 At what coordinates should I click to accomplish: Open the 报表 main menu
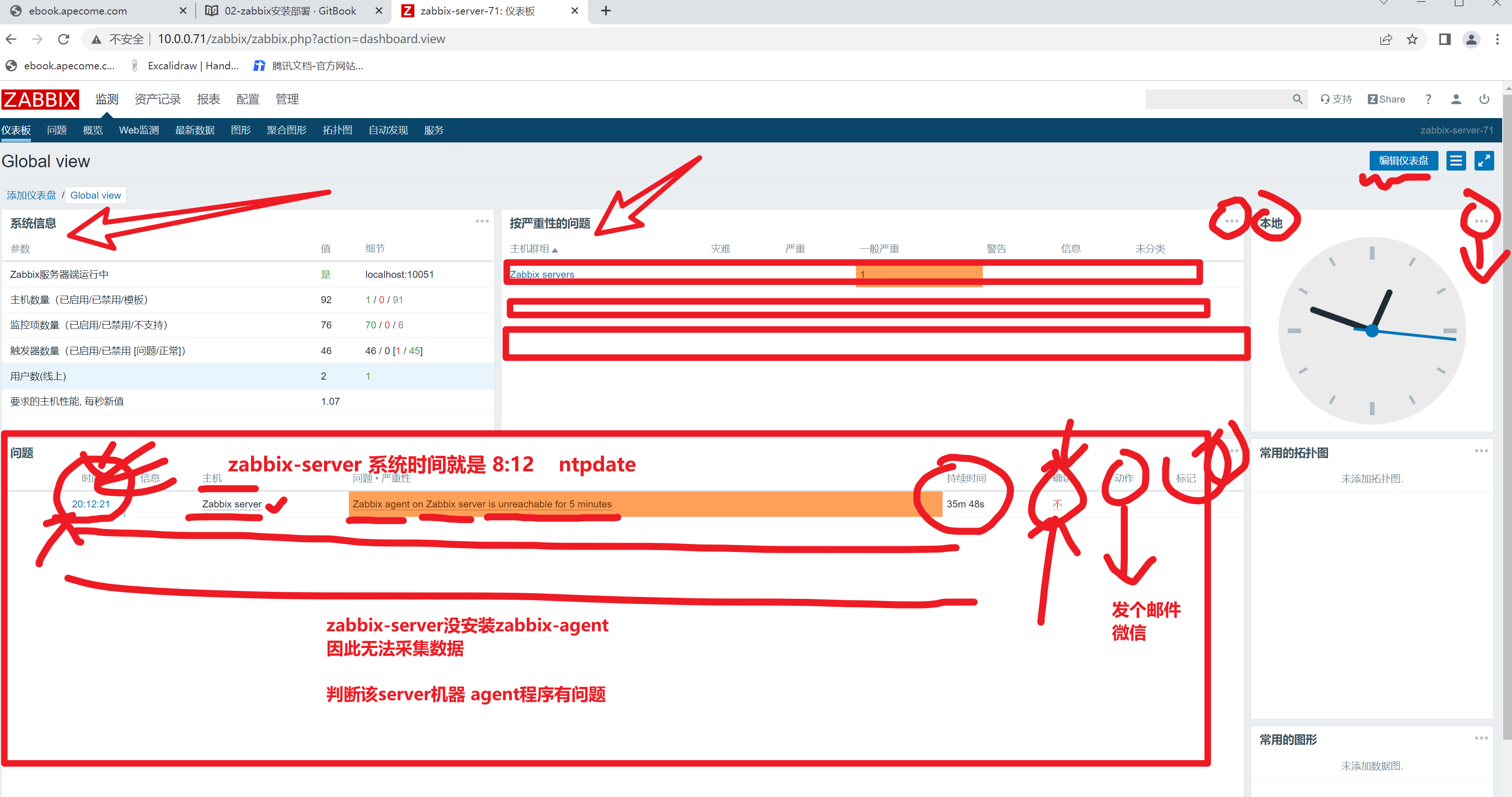tap(208, 99)
